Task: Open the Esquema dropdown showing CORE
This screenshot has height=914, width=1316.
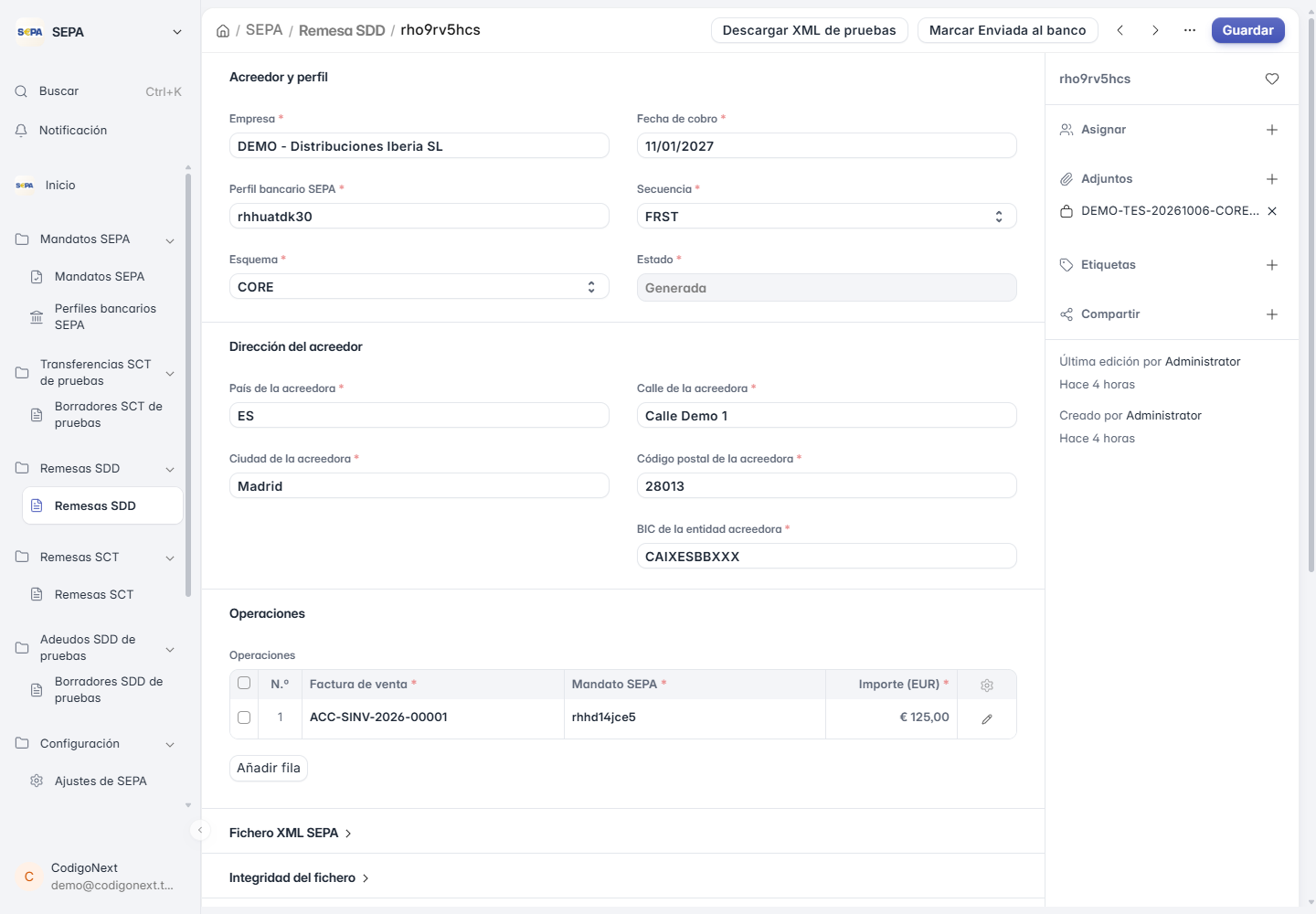Action: [x=419, y=287]
